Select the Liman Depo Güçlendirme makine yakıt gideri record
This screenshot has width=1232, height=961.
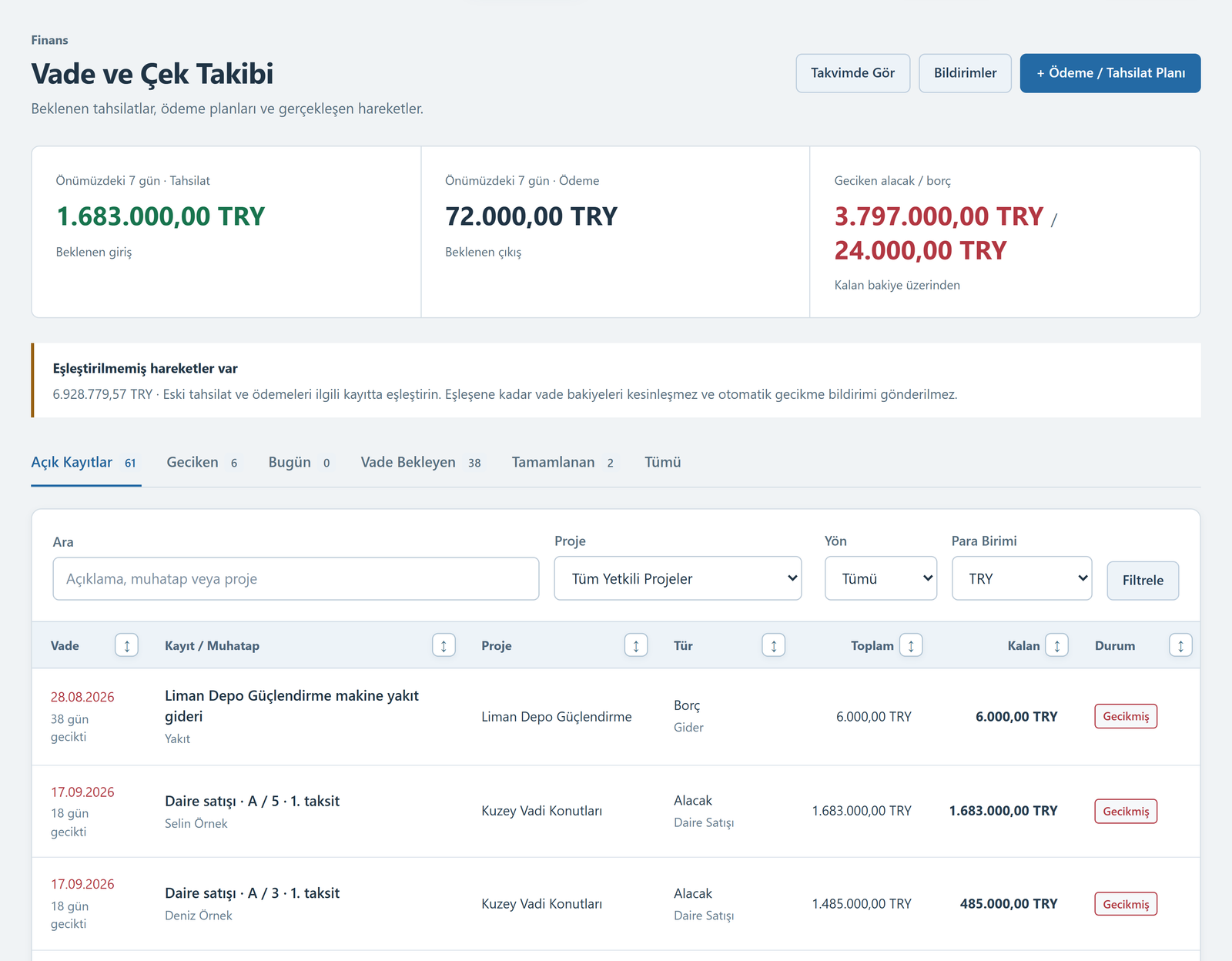click(x=292, y=706)
